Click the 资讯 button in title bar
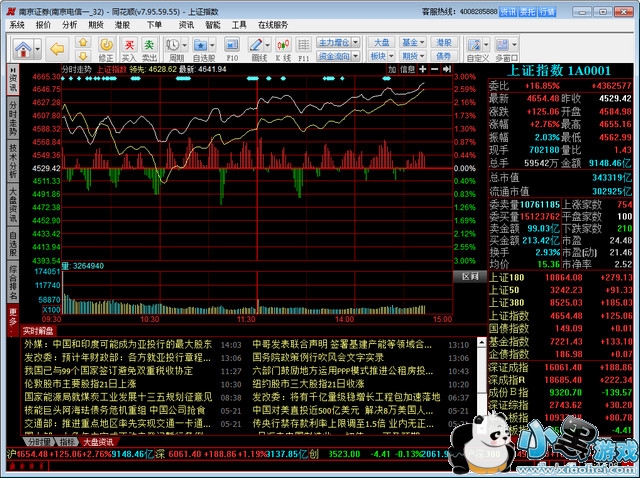The width and height of the screenshot is (640, 478). pos(508,12)
